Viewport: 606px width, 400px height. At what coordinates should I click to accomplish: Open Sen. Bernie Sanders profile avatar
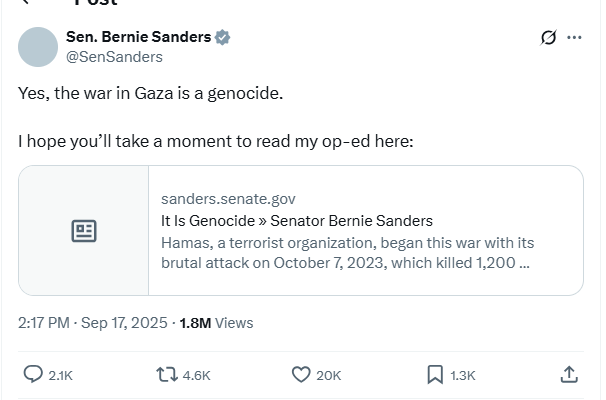tap(38, 47)
